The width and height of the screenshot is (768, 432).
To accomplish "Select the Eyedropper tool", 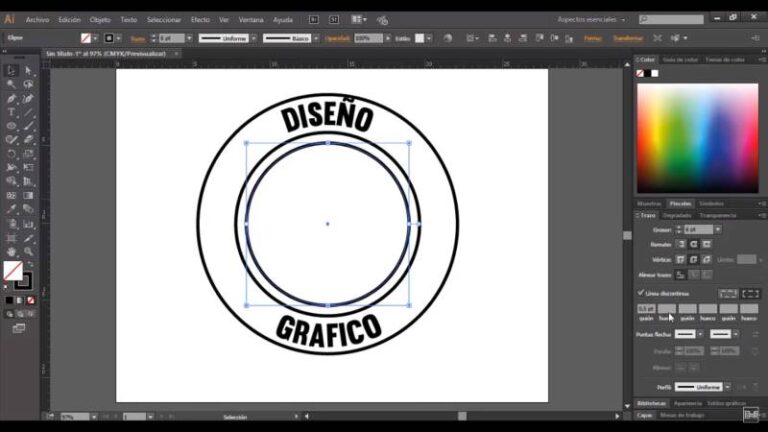I will click(11, 209).
